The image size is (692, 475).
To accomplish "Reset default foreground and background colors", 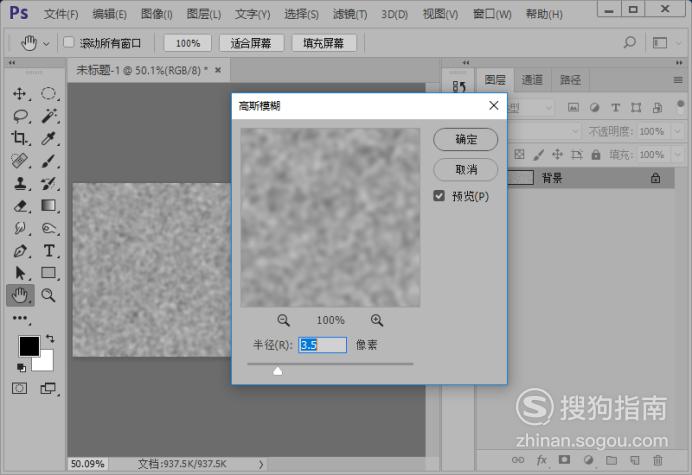I will (21, 367).
